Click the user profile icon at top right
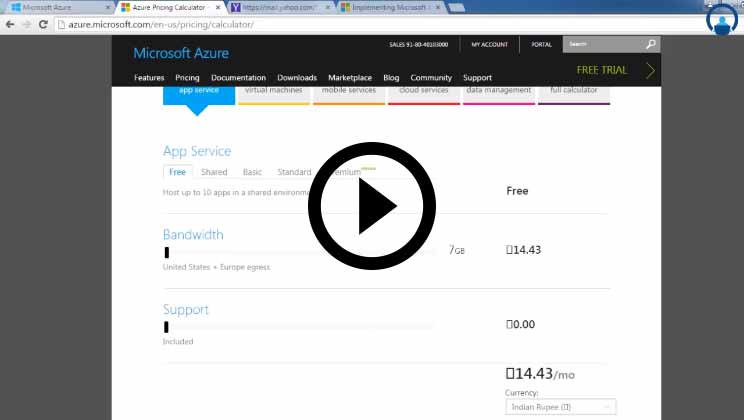 721,20
